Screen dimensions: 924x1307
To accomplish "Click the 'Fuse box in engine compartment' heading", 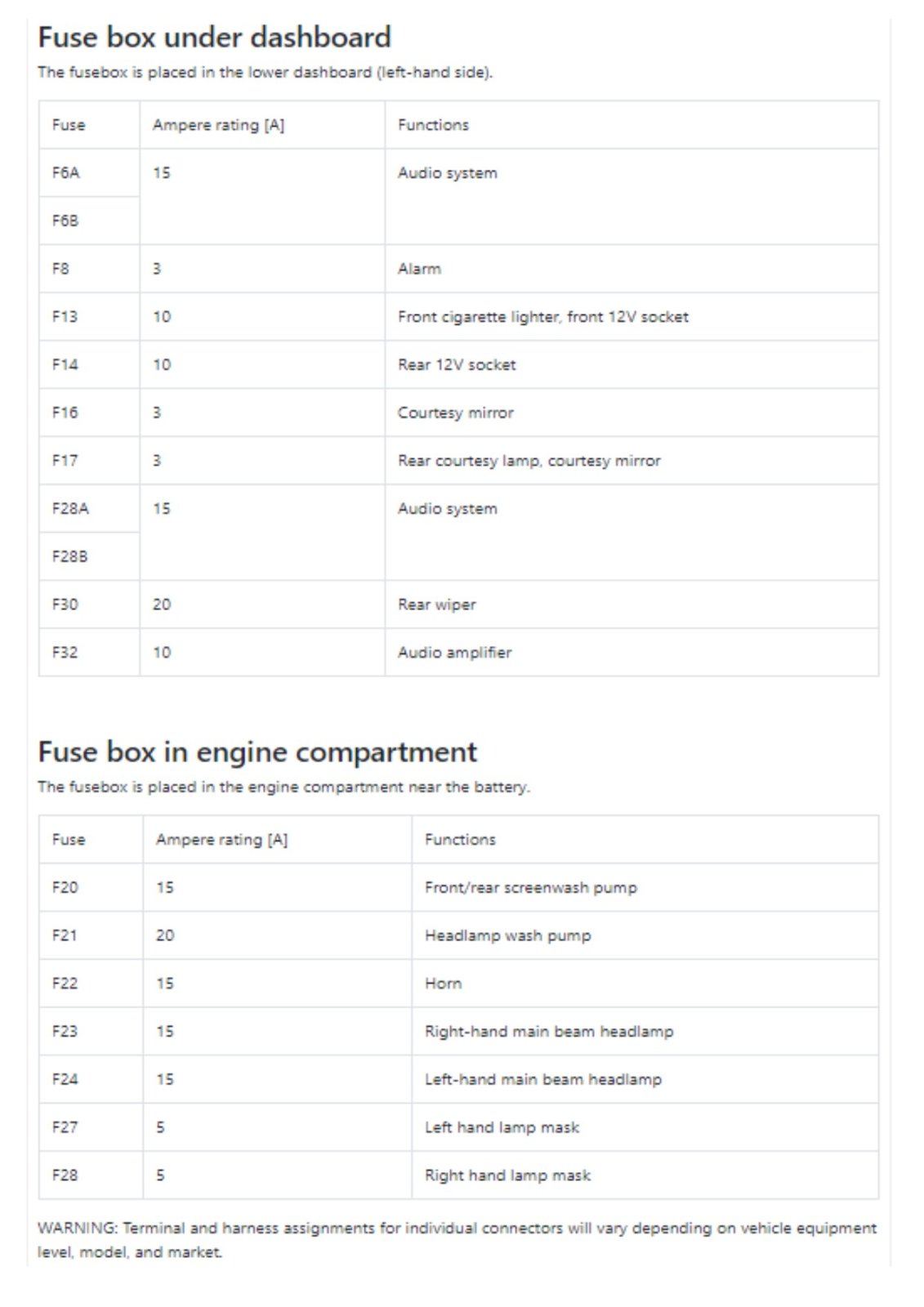I will click(257, 752).
